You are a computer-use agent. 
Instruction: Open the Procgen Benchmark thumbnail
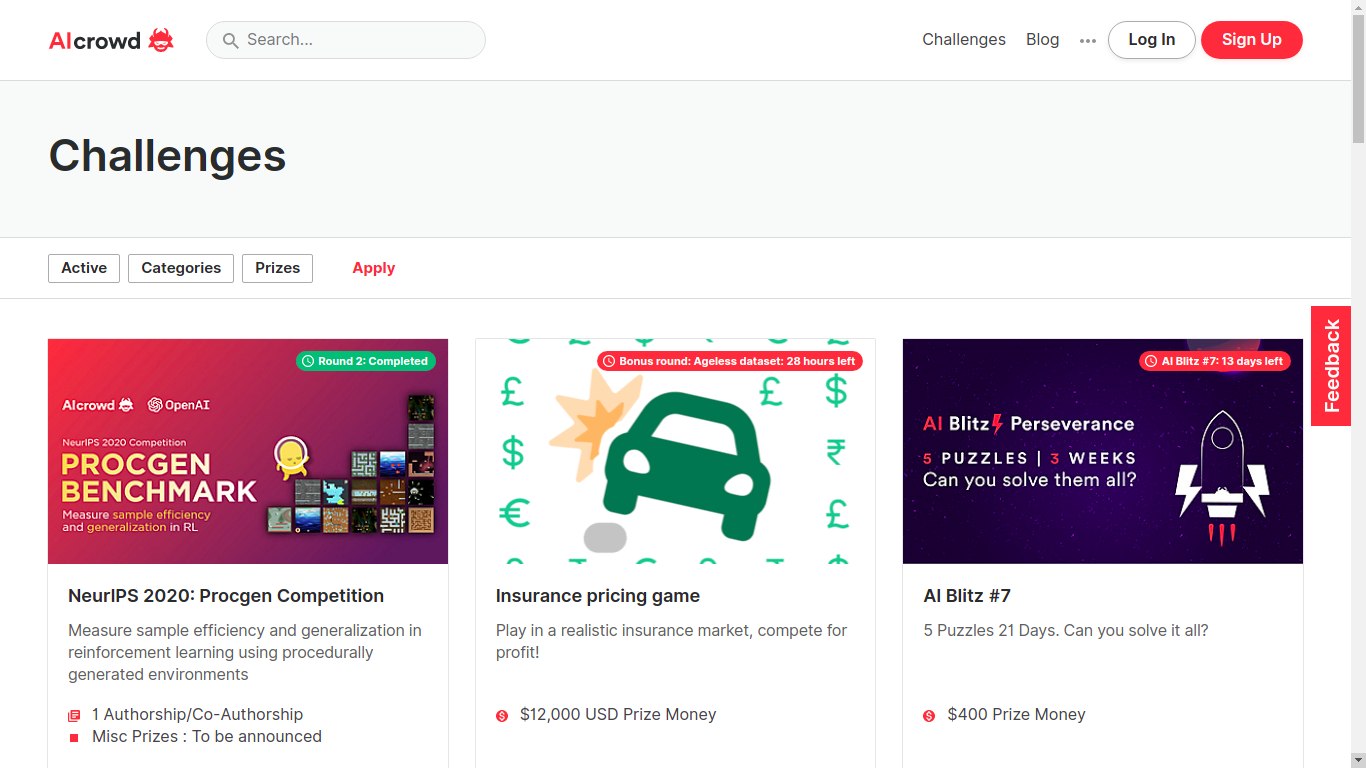point(248,451)
